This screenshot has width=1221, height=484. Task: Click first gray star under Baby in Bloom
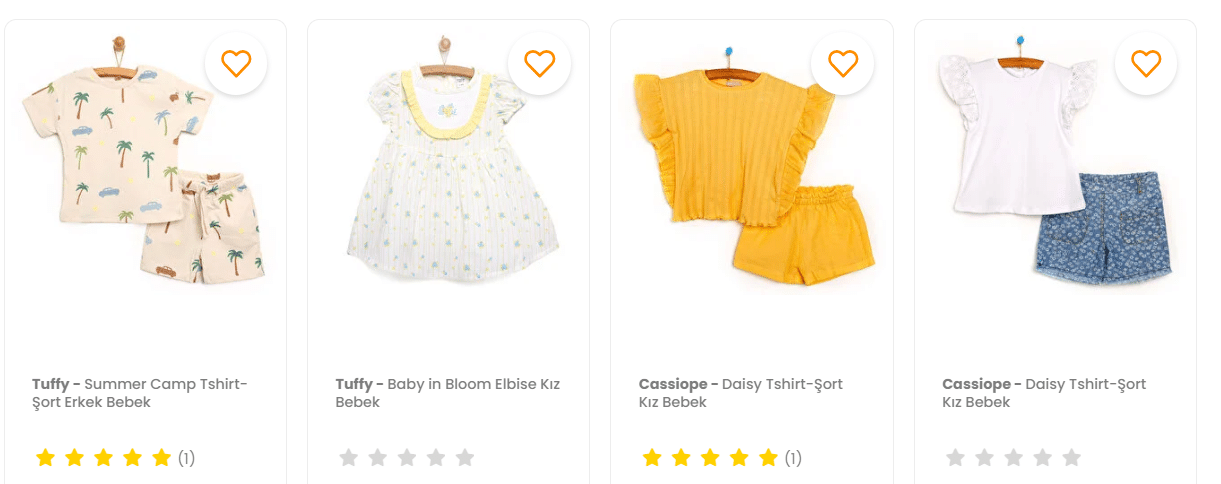[x=348, y=458]
